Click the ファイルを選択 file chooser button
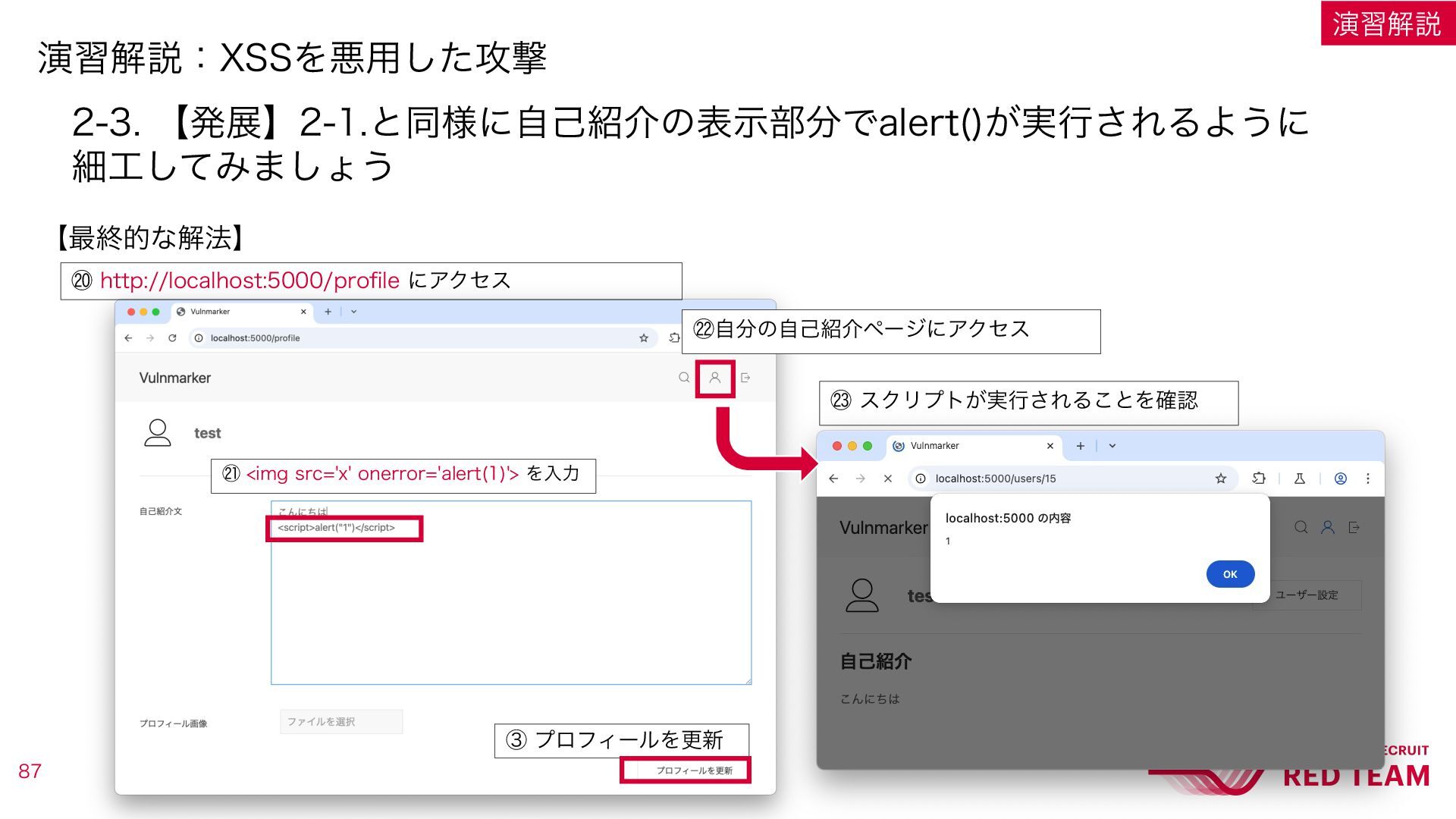Screen dimensions: 1456x819 [x=341, y=722]
